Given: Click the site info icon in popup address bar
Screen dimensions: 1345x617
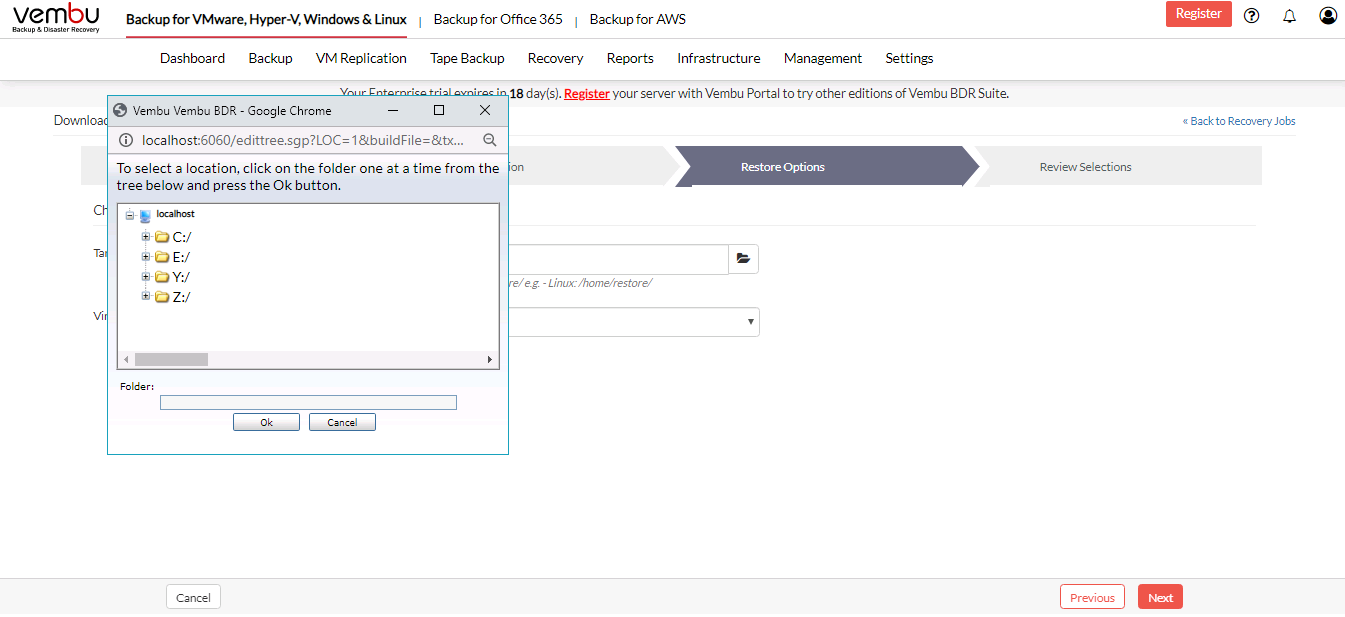Looking at the screenshot, I should pos(125,140).
